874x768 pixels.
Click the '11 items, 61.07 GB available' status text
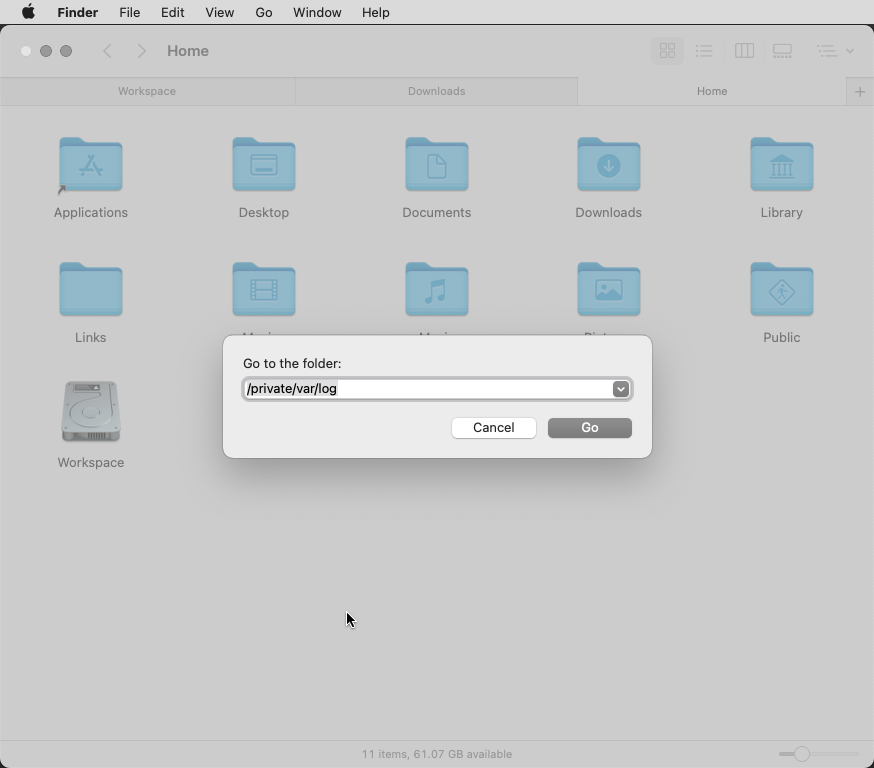coord(437,754)
